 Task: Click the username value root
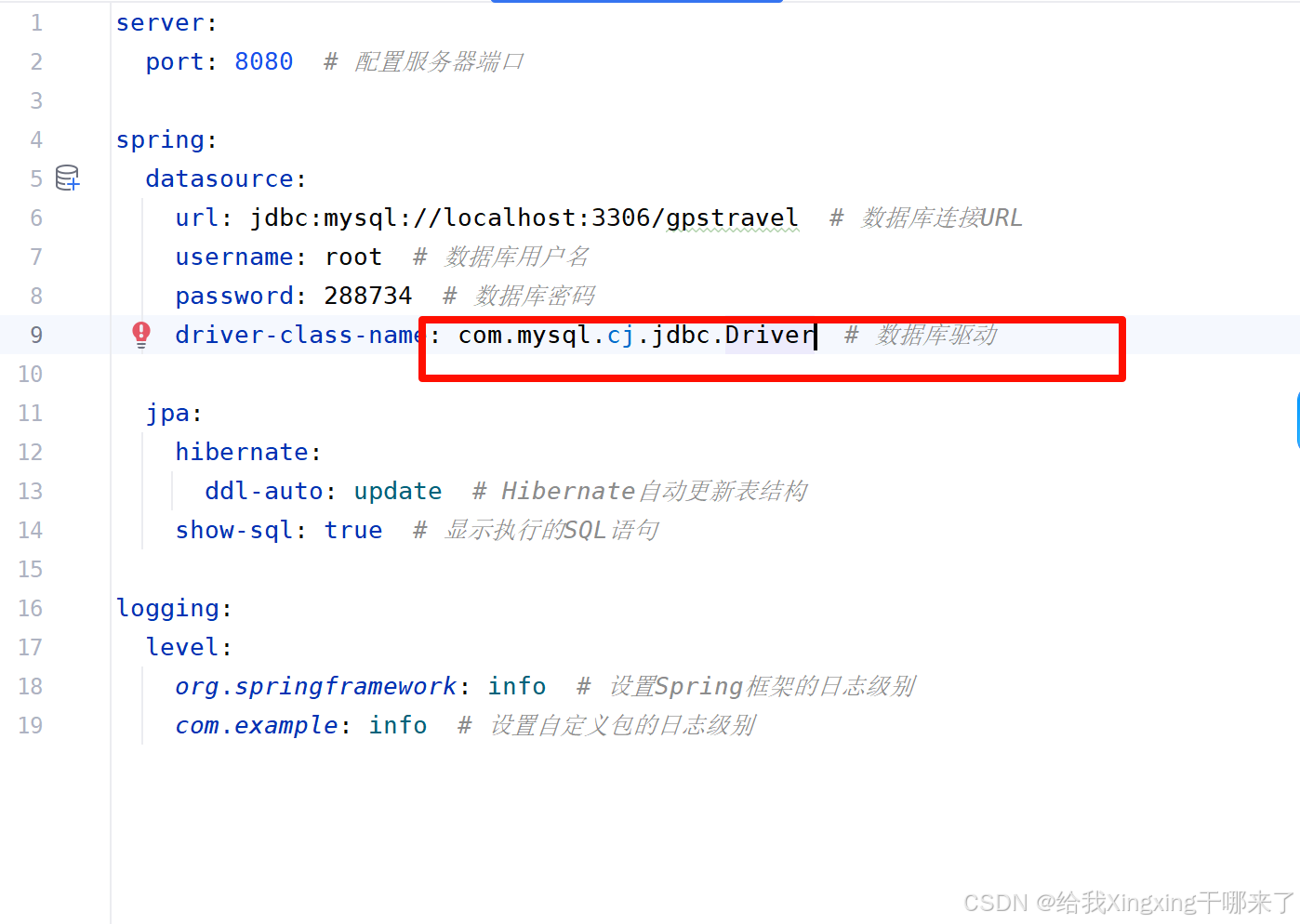coord(353,257)
